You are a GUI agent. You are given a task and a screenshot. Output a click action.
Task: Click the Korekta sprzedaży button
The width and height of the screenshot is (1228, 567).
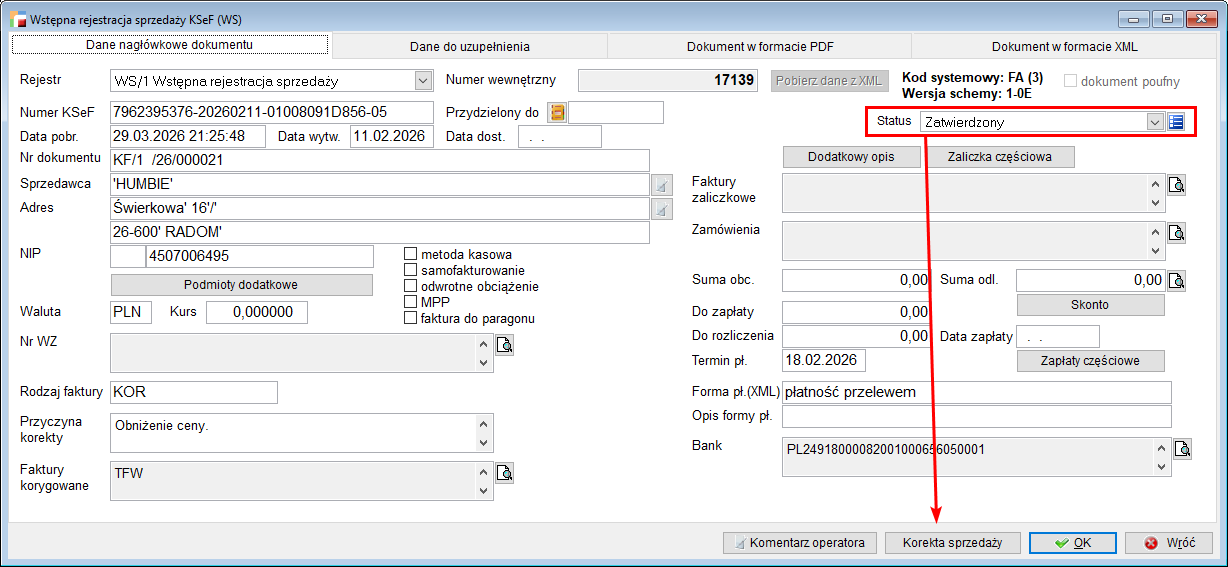click(952, 543)
